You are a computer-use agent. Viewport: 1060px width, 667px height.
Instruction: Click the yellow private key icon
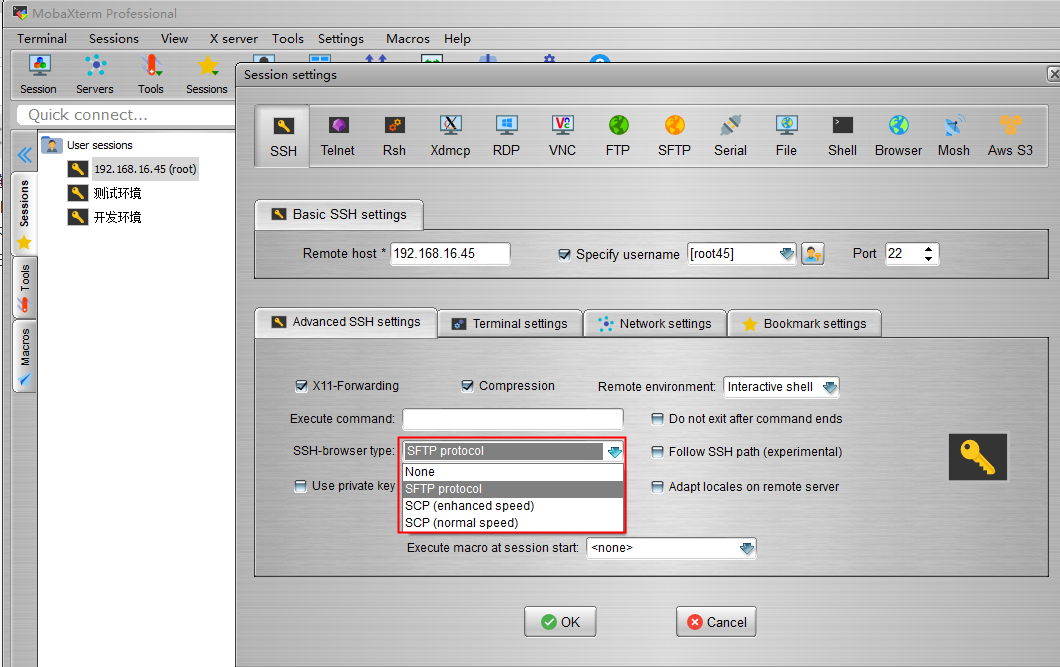[x=977, y=456]
